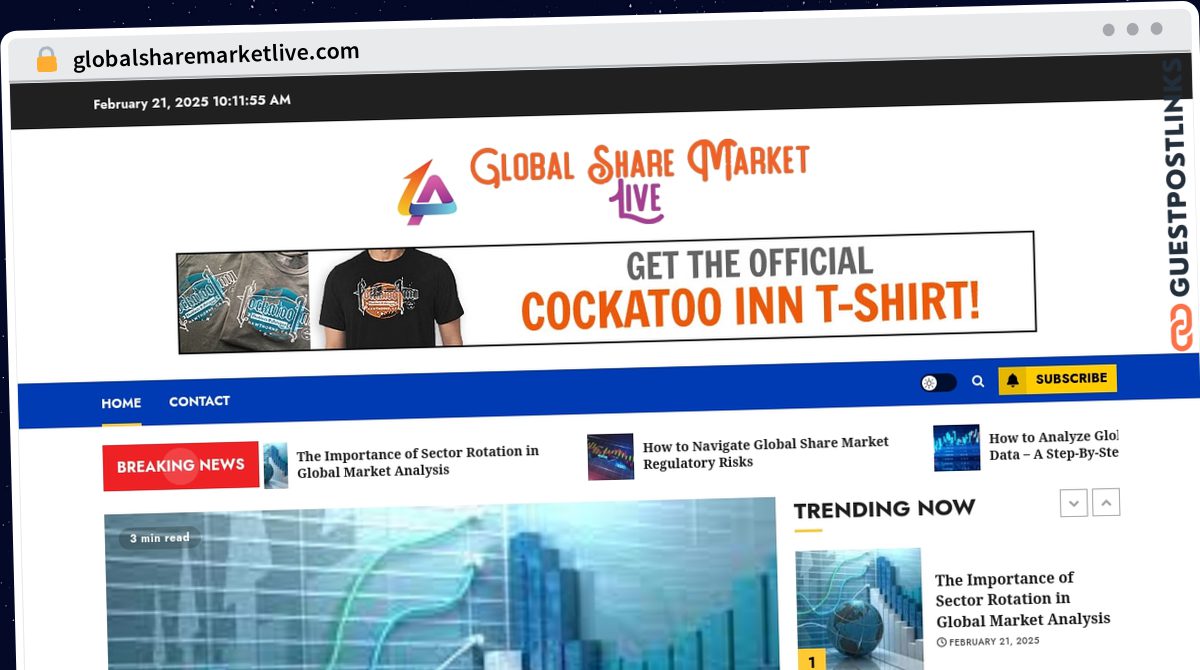Open 'How to Navigate Global Share Market Regulatory Risks'

click(x=766, y=452)
